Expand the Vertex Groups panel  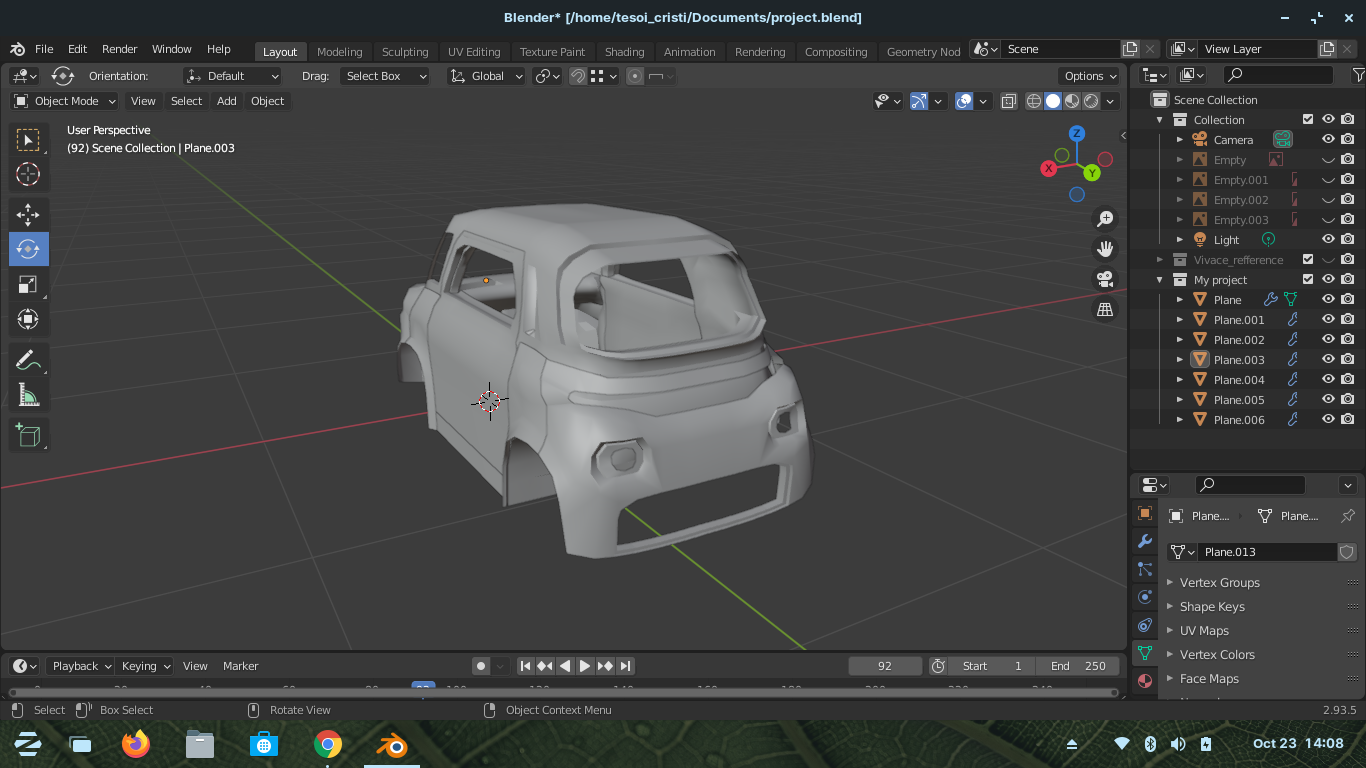tap(1219, 583)
